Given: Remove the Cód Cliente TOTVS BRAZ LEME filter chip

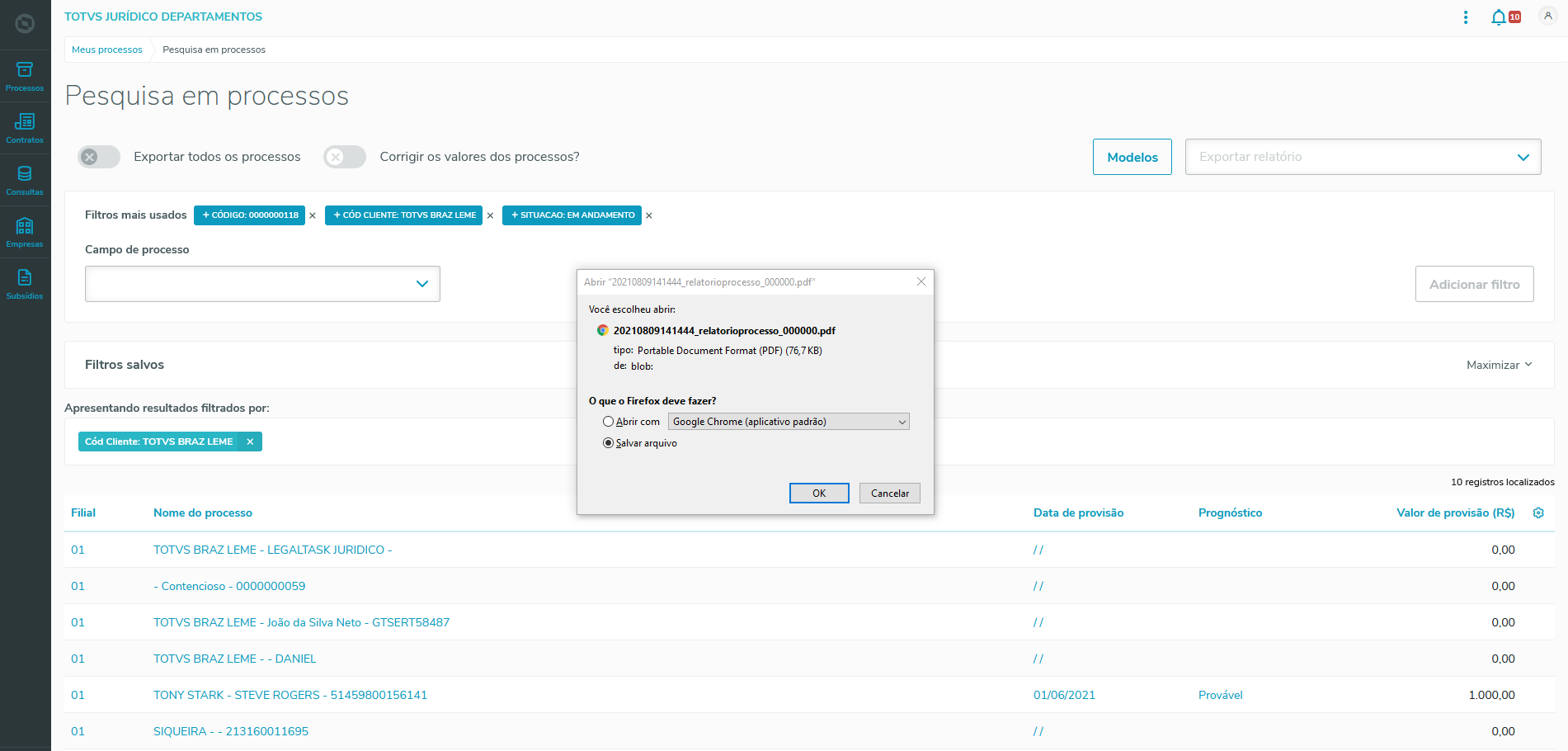Looking at the screenshot, I should pyautogui.click(x=250, y=442).
